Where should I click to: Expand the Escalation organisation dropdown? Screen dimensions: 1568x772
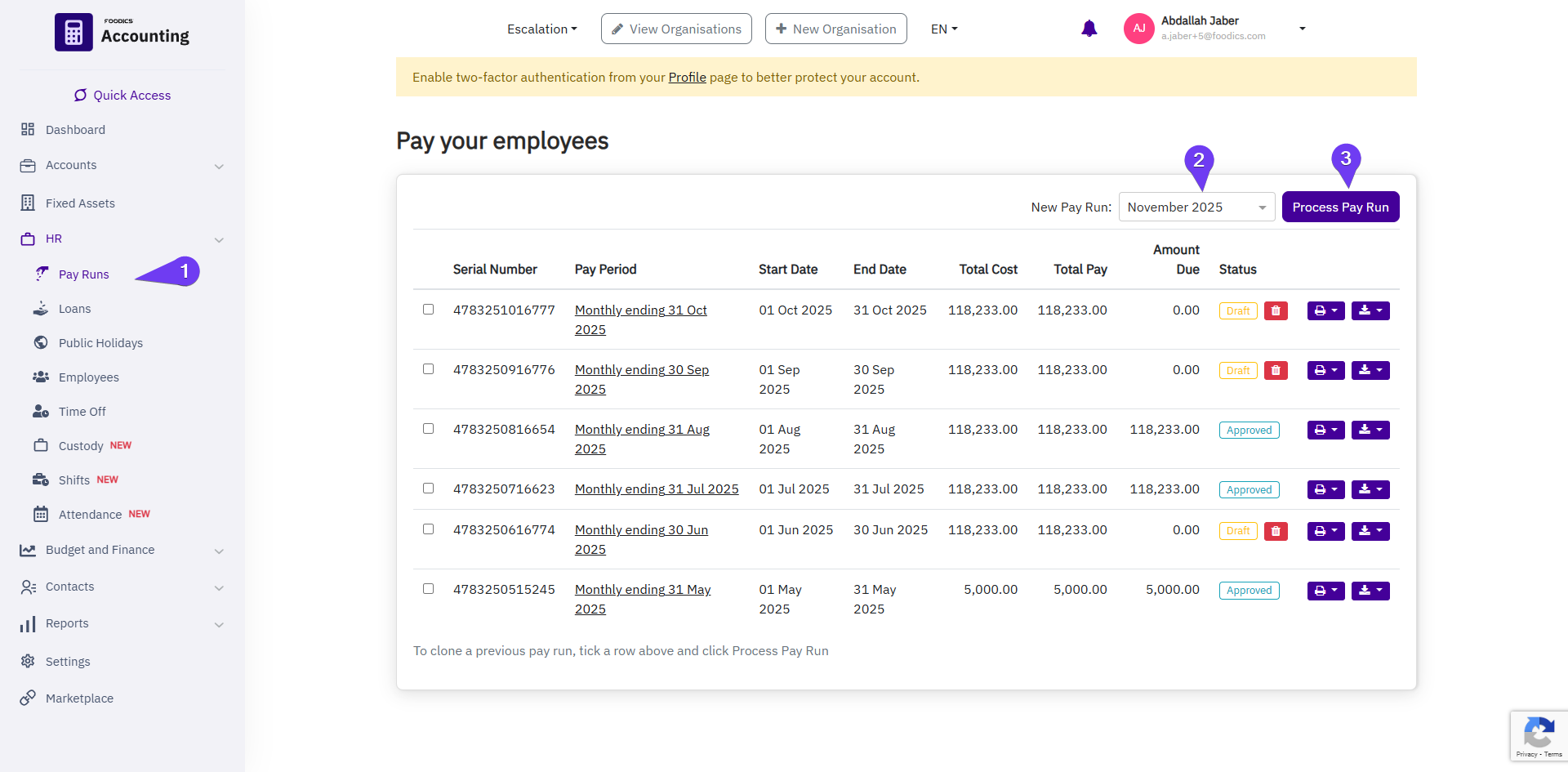(541, 29)
